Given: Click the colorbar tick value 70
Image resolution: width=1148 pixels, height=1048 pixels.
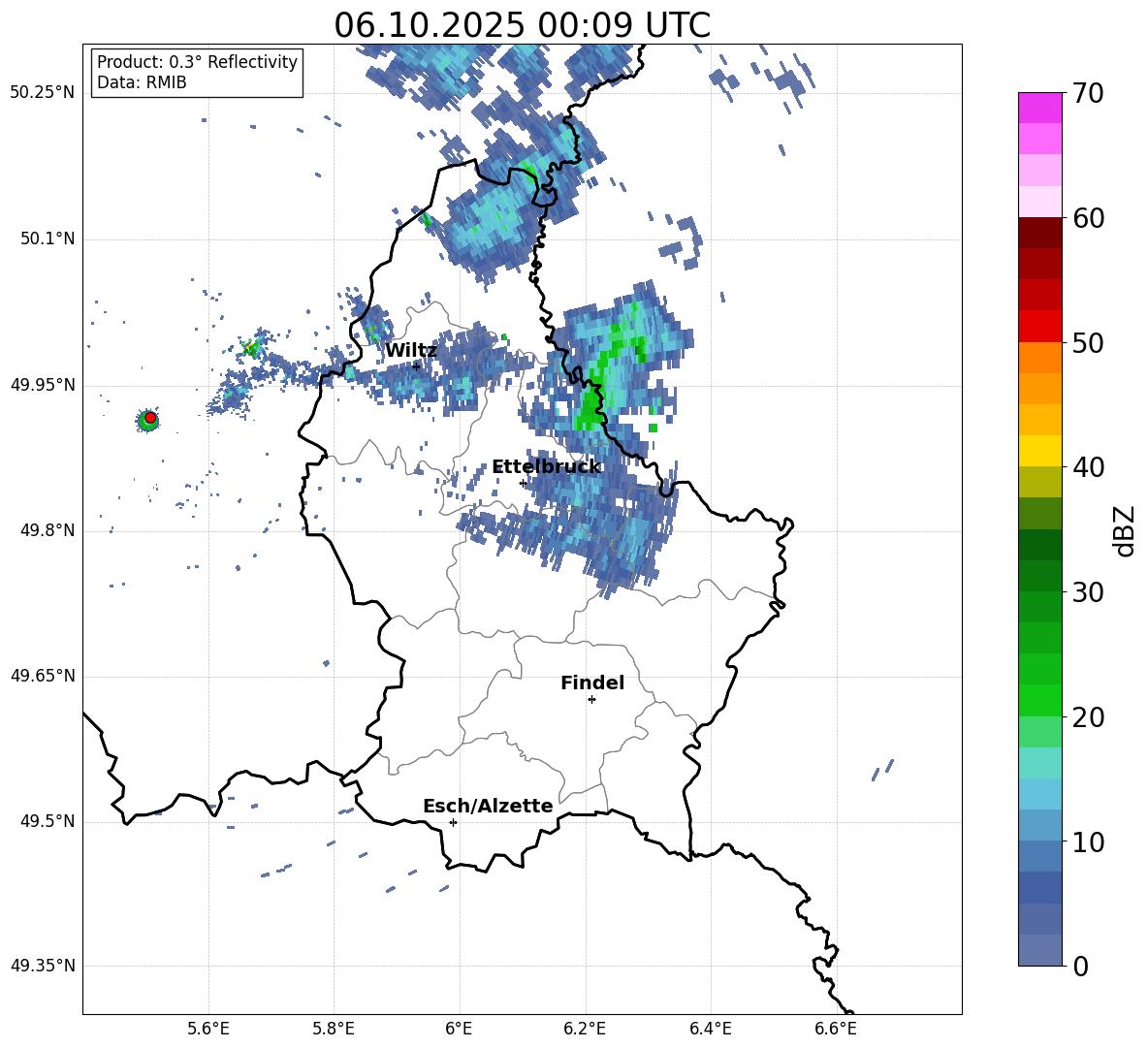Looking at the screenshot, I should pyautogui.click(x=1088, y=93).
